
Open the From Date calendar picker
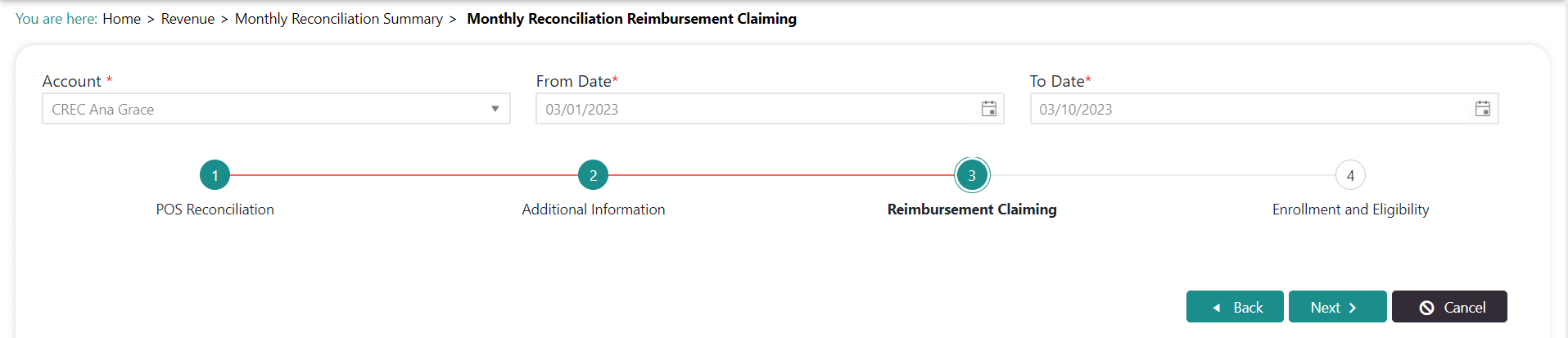click(988, 109)
